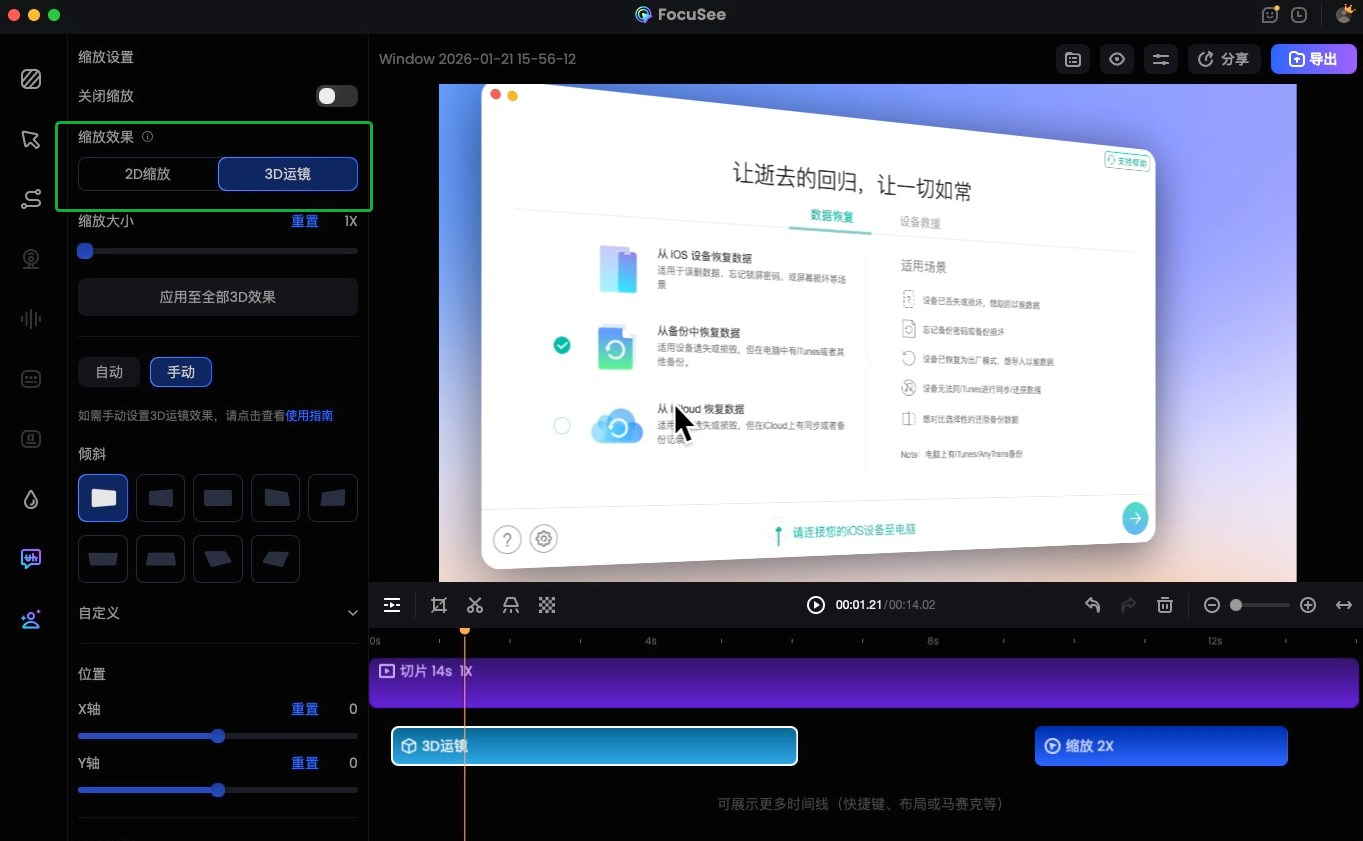Click the info icon beside 缩放效果

(148, 137)
